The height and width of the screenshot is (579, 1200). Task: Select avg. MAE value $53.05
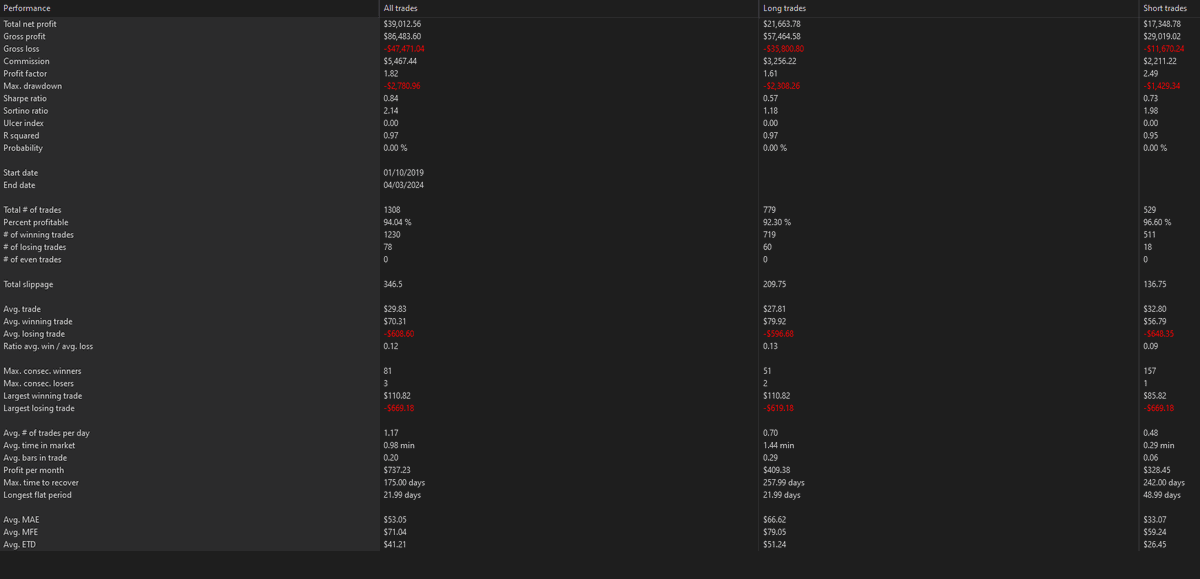(x=395, y=519)
